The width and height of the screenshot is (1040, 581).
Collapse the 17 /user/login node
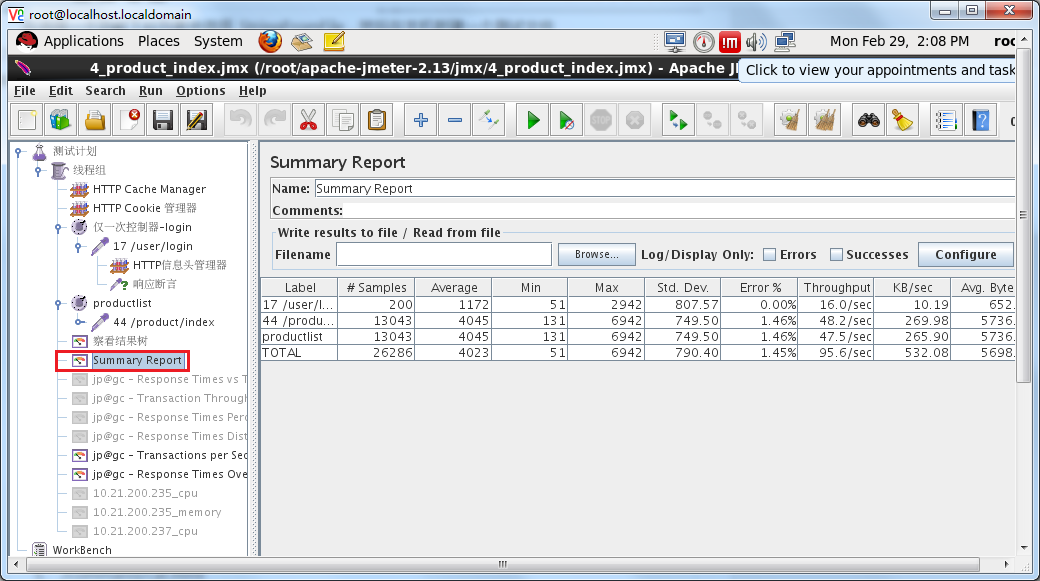coord(78,247)
